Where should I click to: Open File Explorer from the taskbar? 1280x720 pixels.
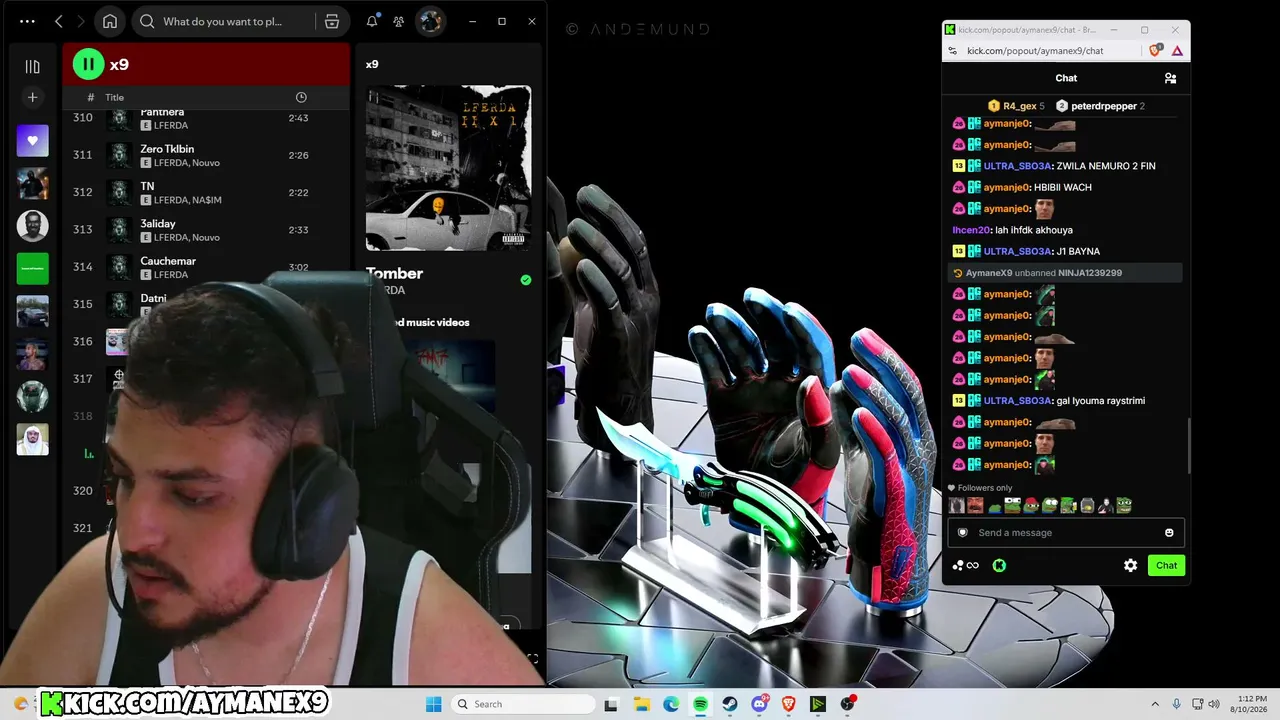[x=641, y=704]
